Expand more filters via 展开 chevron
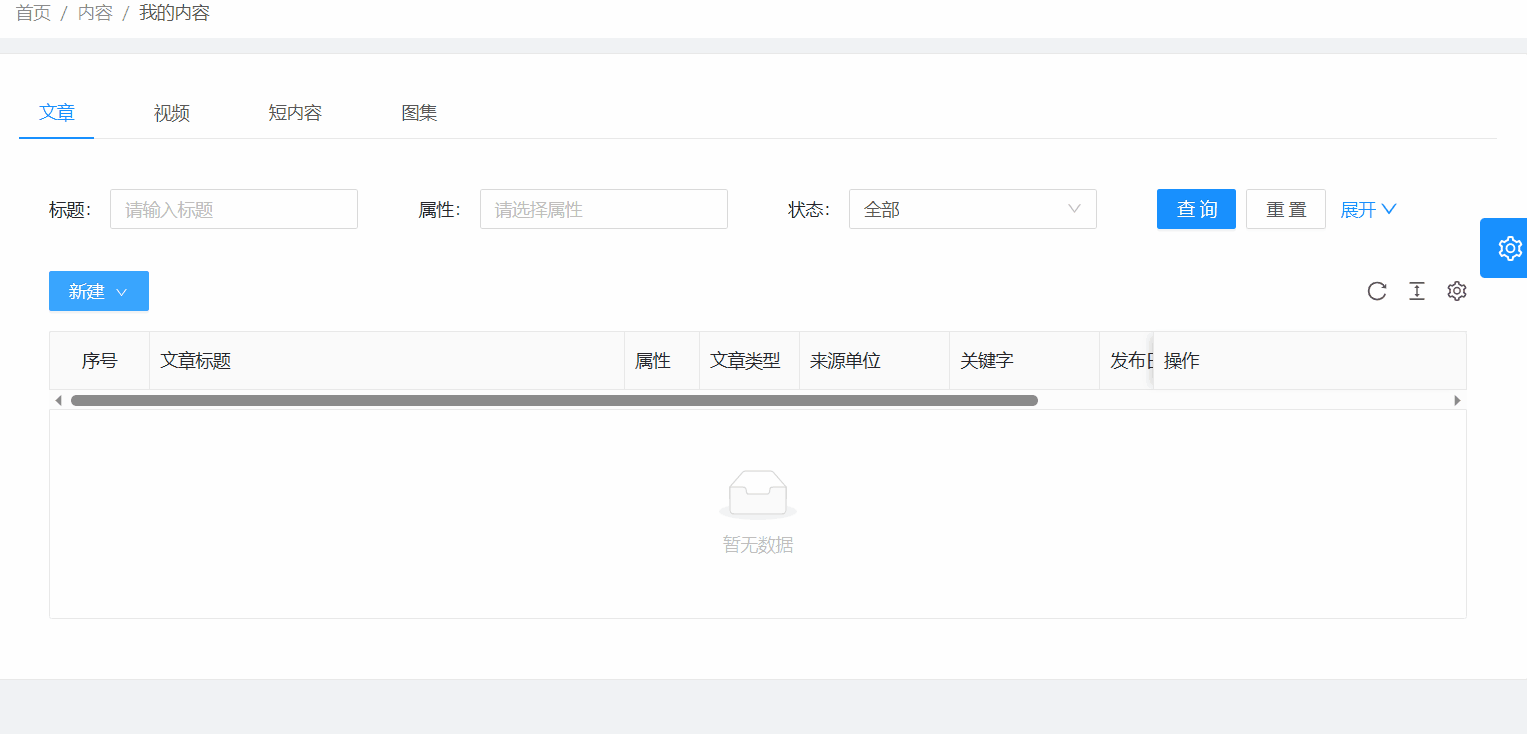1527x734 pixels. [x=1367, y=209]
